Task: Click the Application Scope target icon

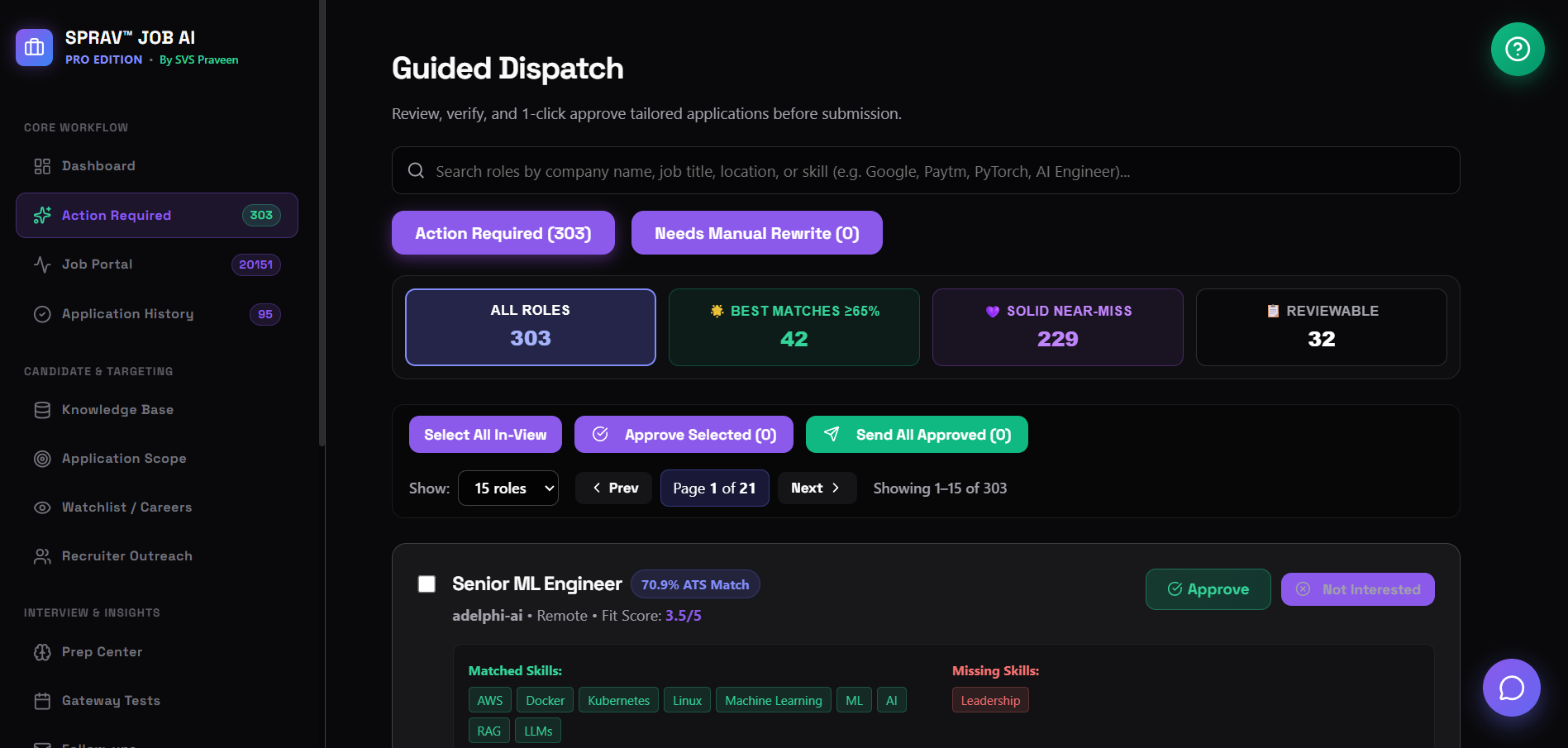Action: (42, 459)
